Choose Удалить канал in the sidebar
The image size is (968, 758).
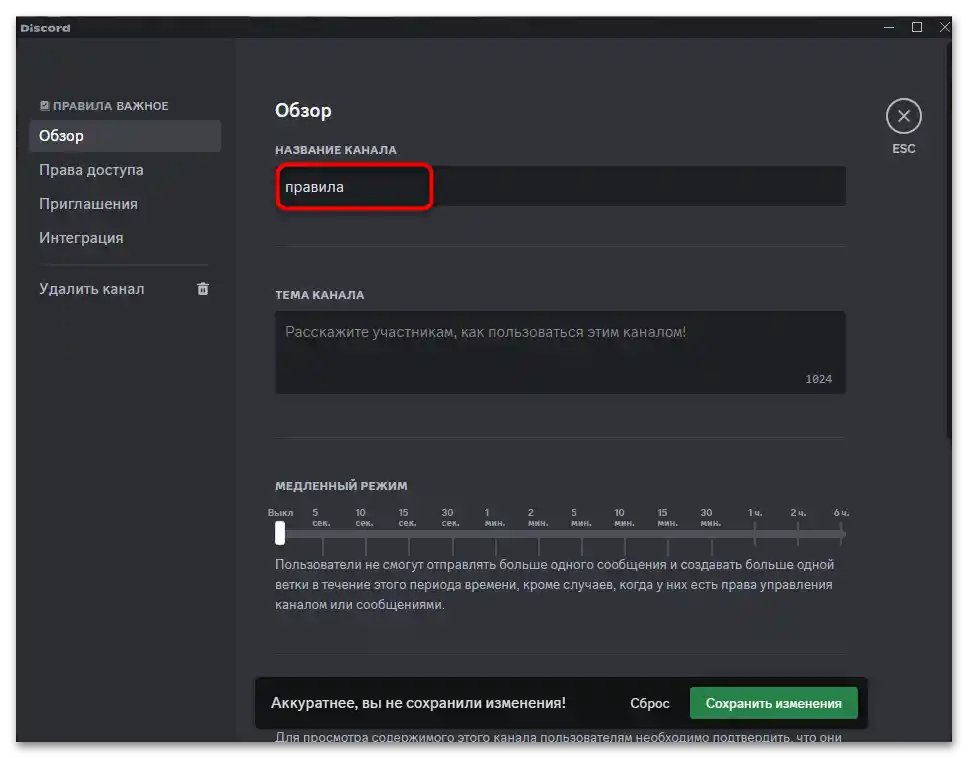[125, 289]
